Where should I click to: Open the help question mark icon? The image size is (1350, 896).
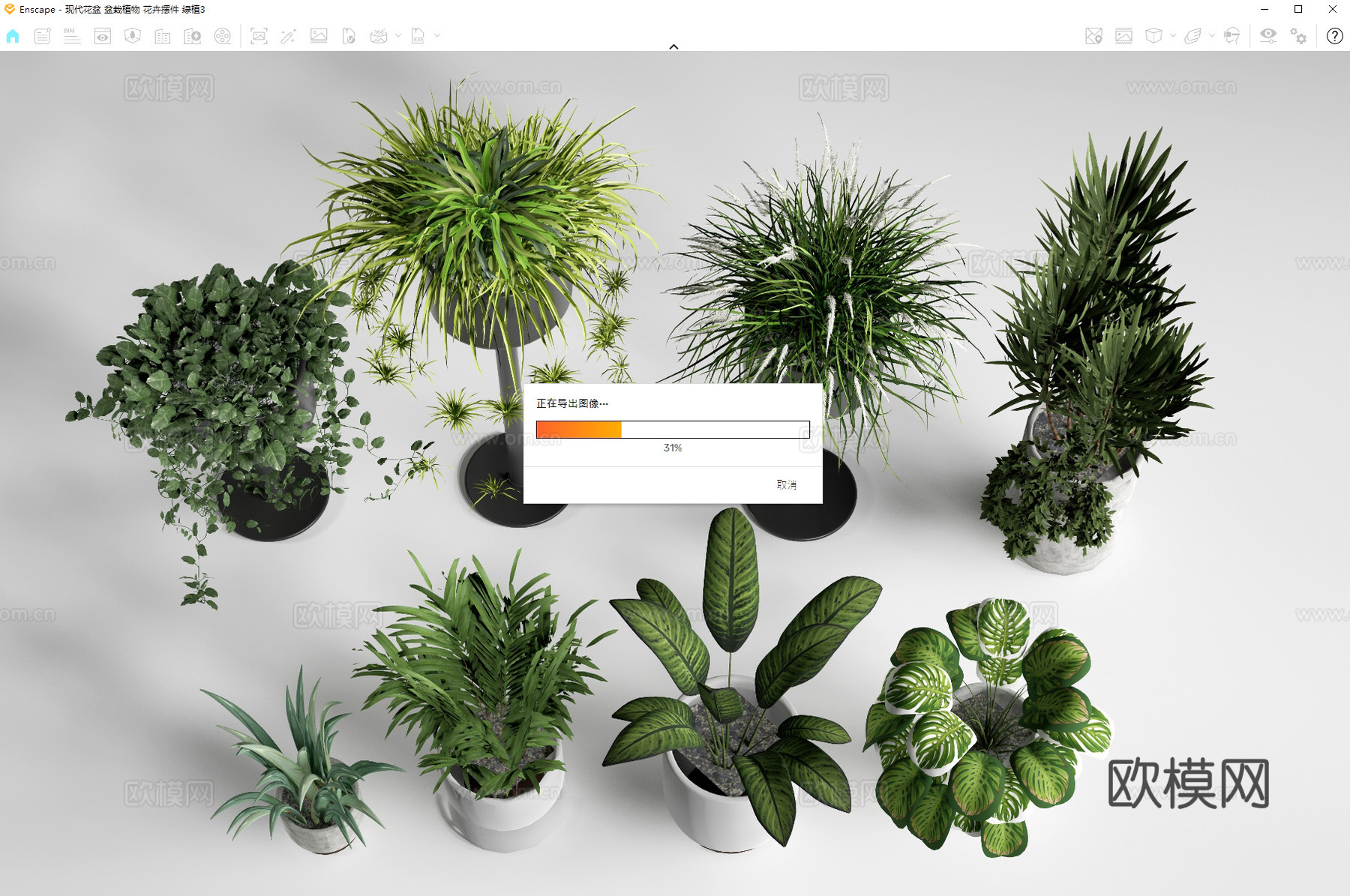1335,36
